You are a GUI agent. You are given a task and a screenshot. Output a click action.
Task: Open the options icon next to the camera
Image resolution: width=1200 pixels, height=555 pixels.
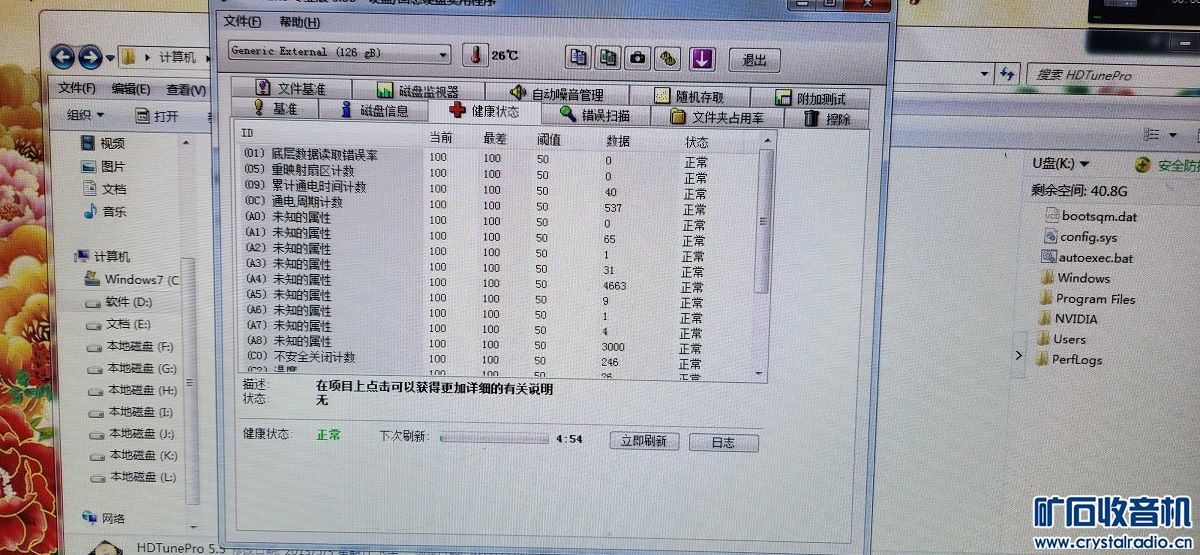coord(667,58)
